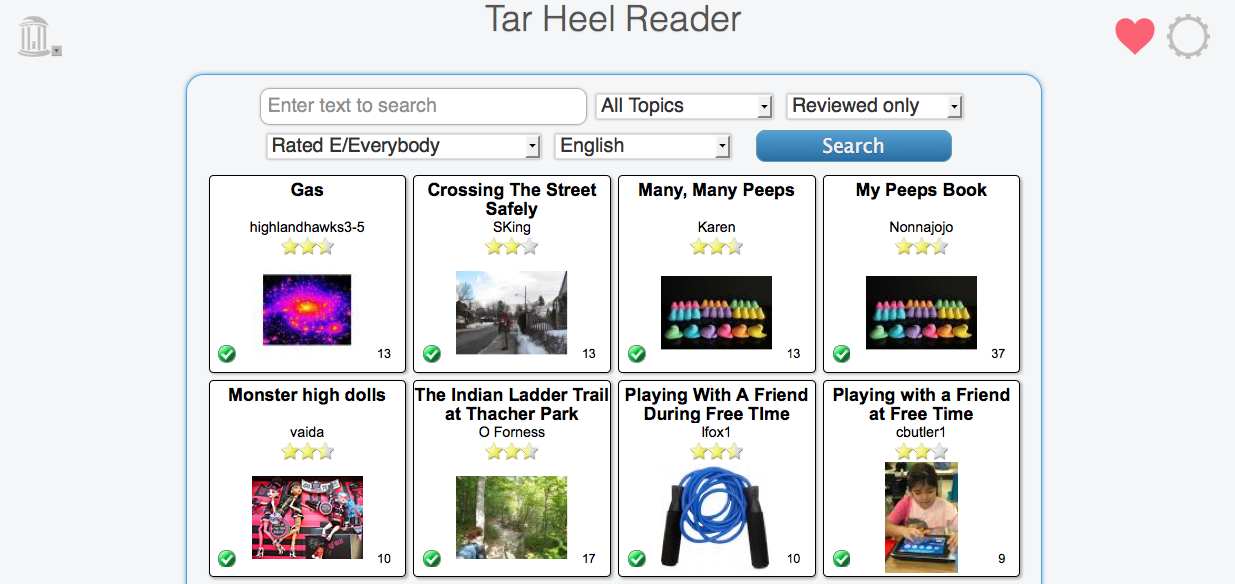1235x584 pixels.
Task: Click the reviewed checkmark on My Peeps Book
Action: (841, 354)
